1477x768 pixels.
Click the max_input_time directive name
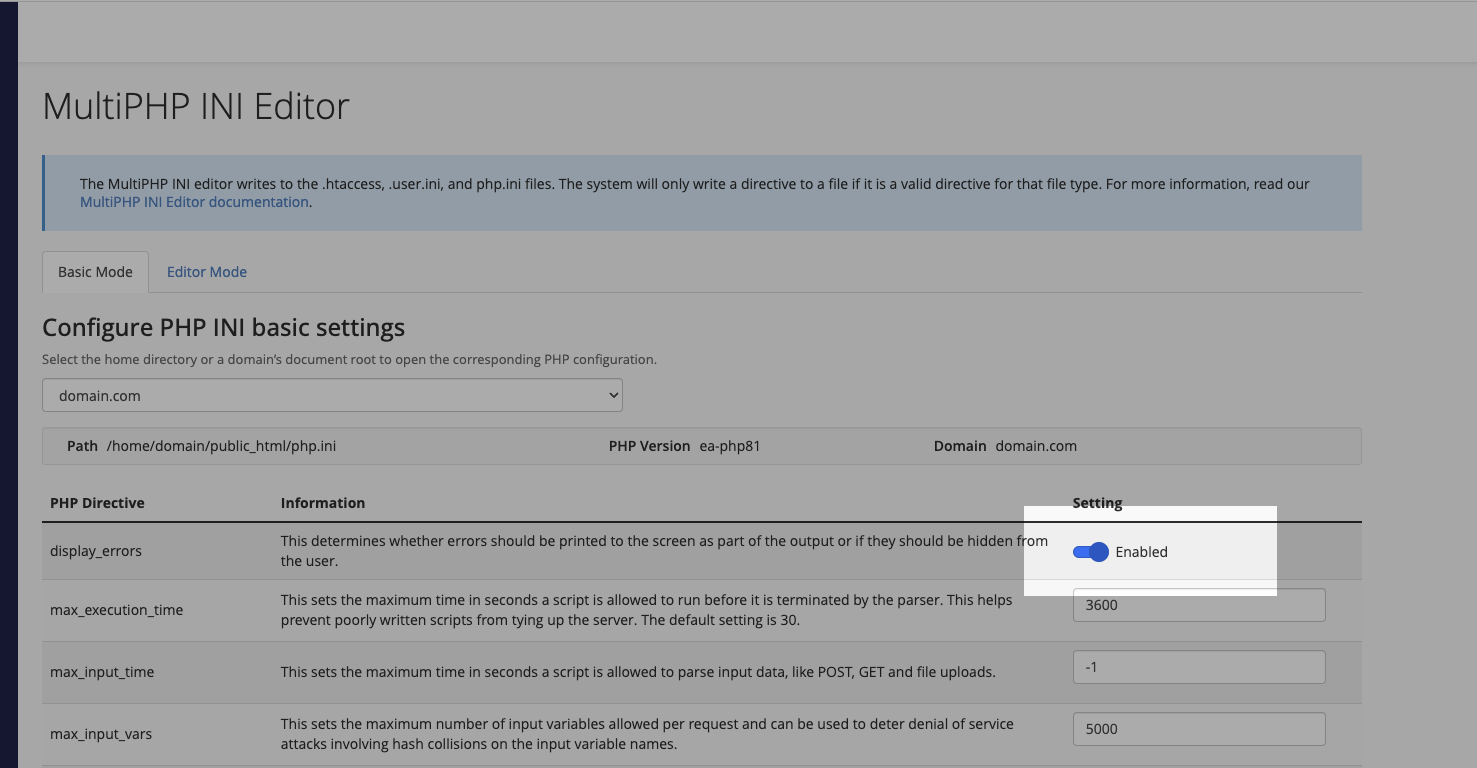click(102, 672)
